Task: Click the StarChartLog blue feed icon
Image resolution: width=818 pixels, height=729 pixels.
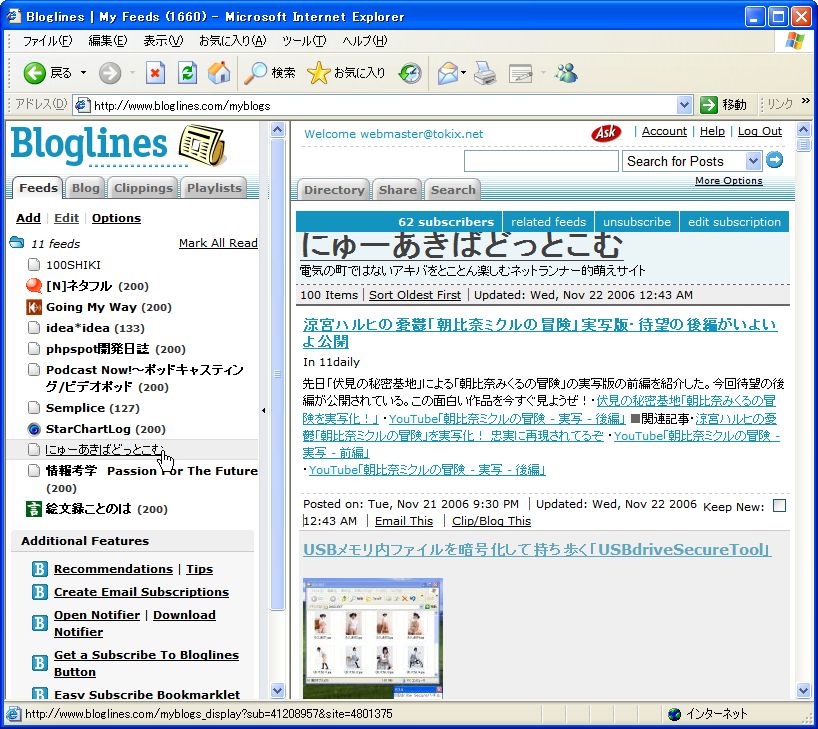Action: click(33, 429)
